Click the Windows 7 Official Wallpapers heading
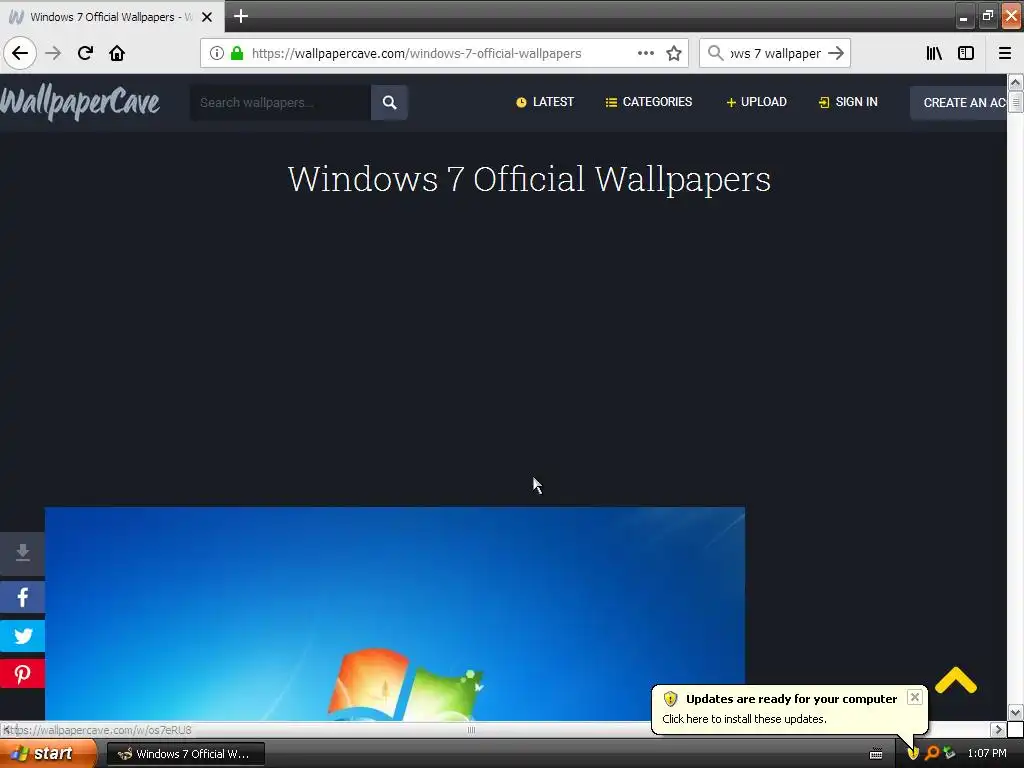 529,179
